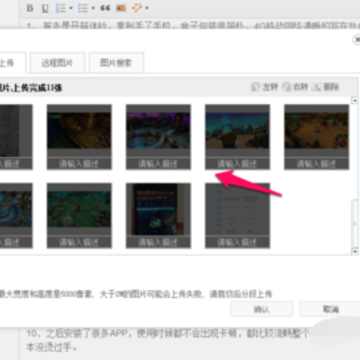
Task: Open magic wand dropdown arrow
Action: point(147,8)
